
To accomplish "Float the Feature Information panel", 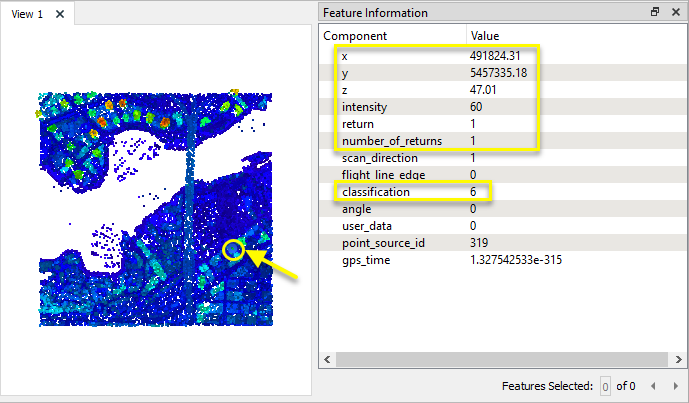I will coord(655,13).
